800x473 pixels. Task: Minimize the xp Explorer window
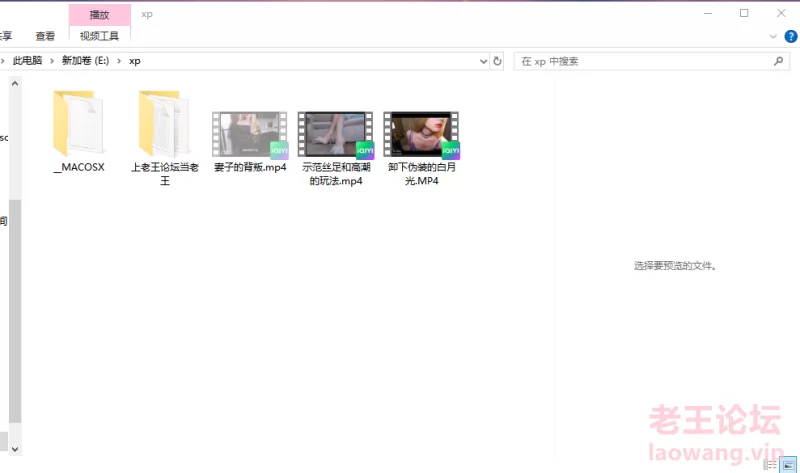click(708, 13)
